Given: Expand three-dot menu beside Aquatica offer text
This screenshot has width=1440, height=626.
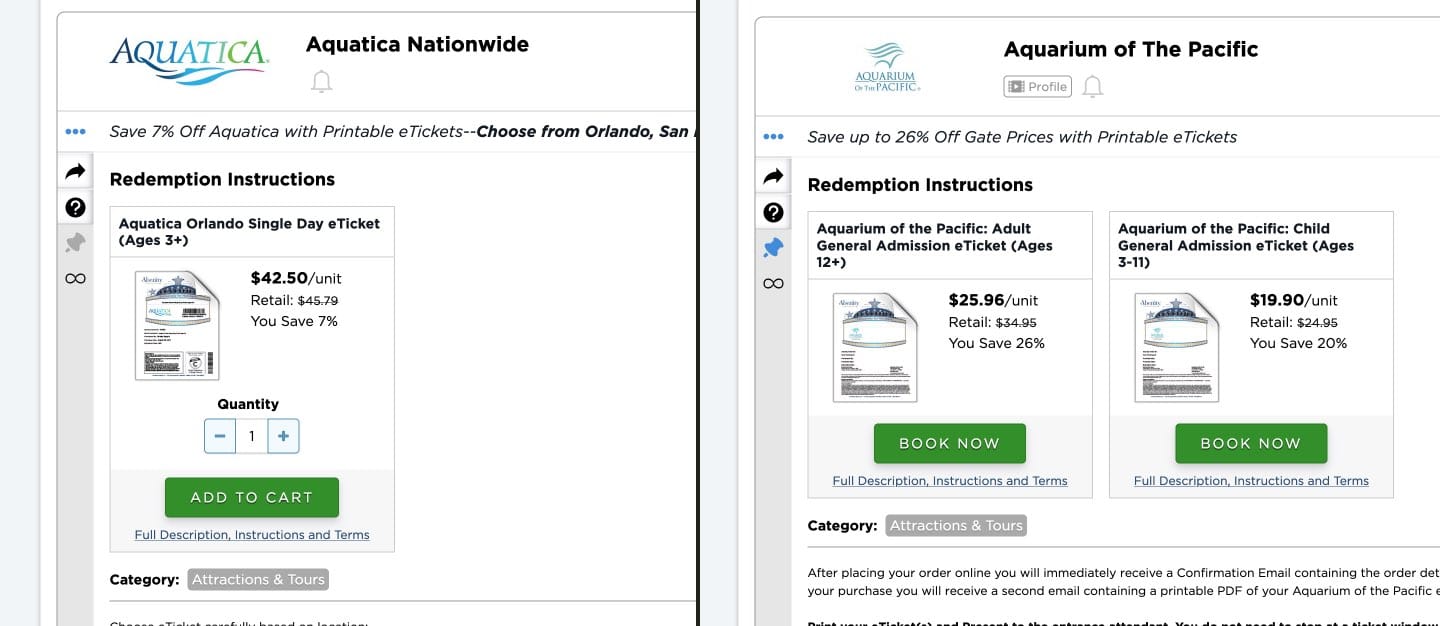Looking at the screenshot, I should [x=75, y=131].
